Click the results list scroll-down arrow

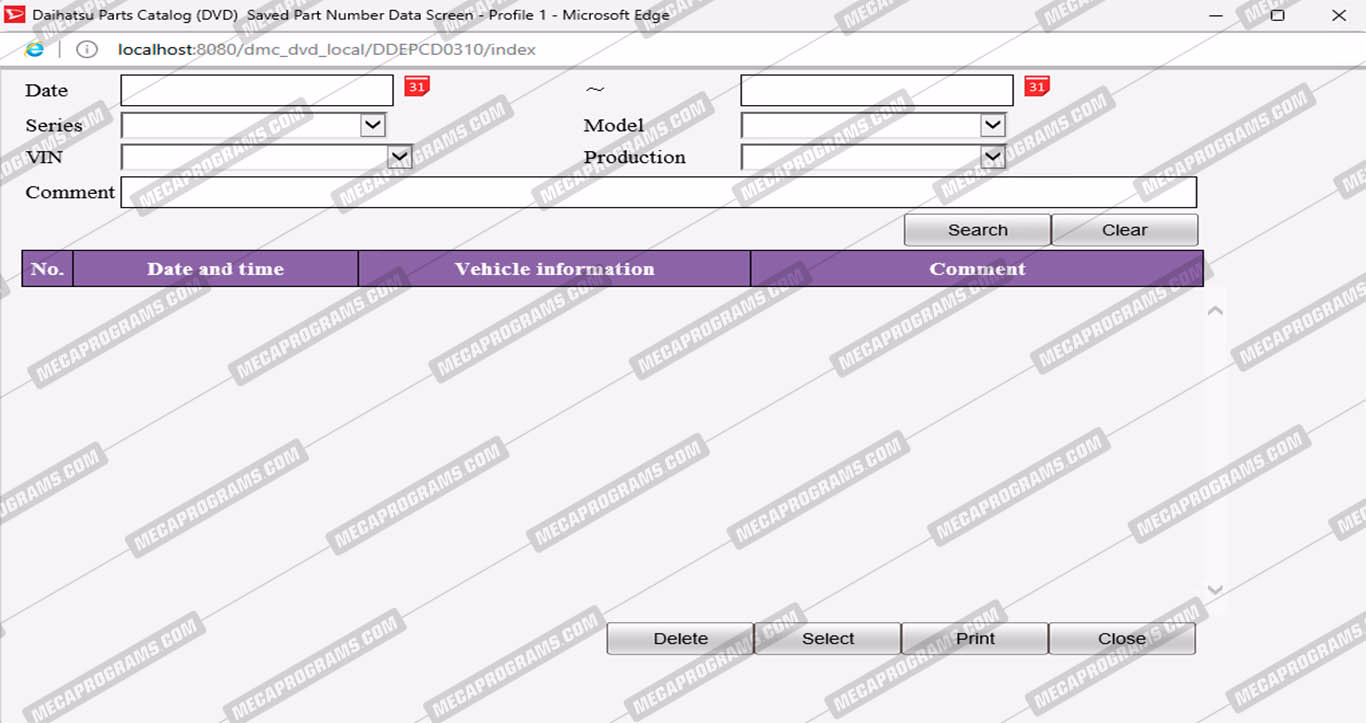coord(1215,591)
